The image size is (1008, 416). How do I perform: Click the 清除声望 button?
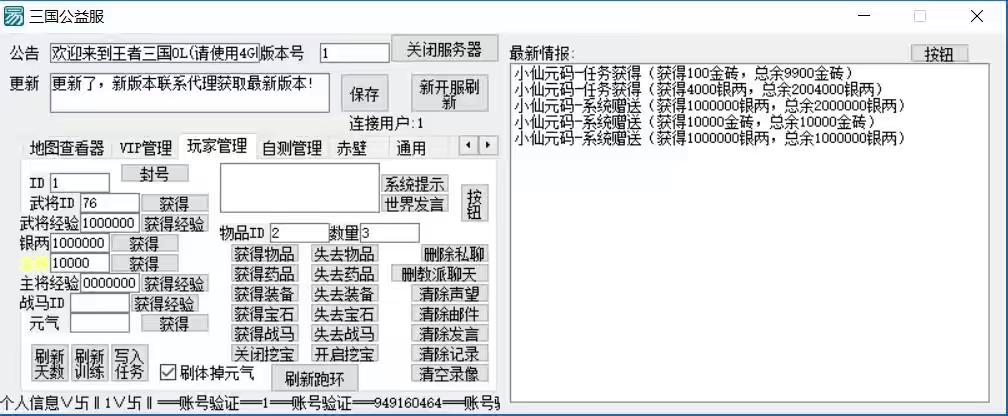pos(449,294)
